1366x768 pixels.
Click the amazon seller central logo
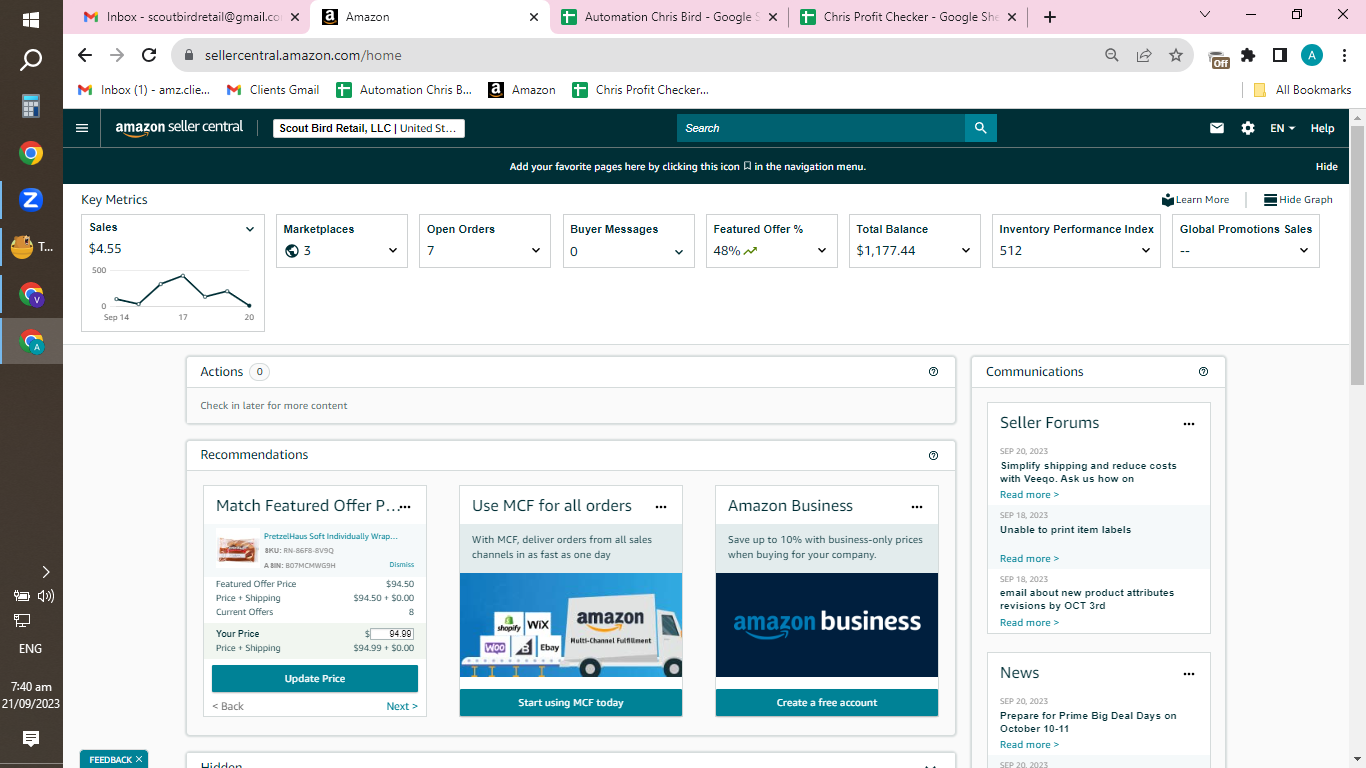click(179, 128)
